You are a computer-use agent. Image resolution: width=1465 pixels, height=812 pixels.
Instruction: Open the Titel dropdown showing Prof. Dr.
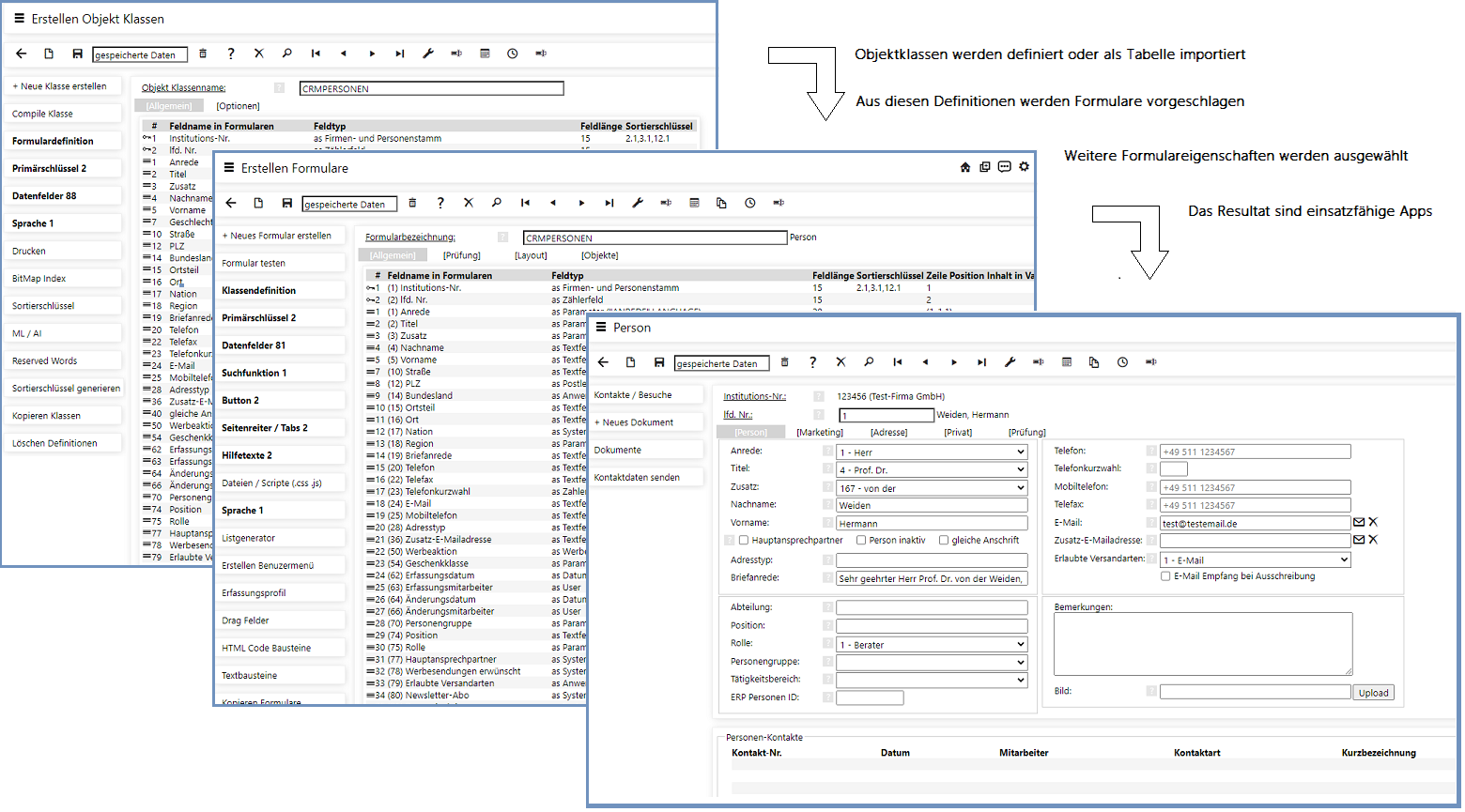click(x=932, y=470)
